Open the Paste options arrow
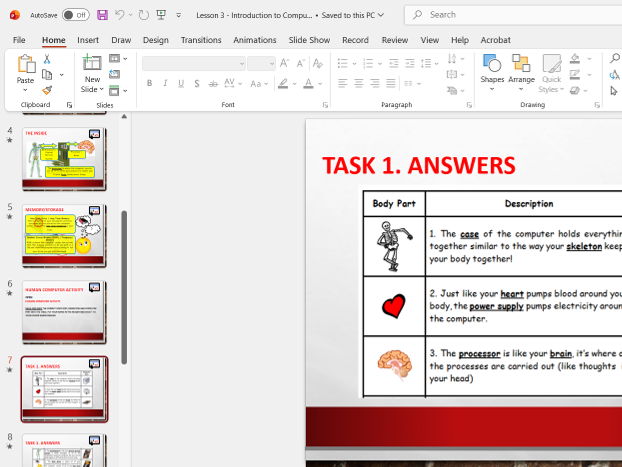 tap(25, 90)
